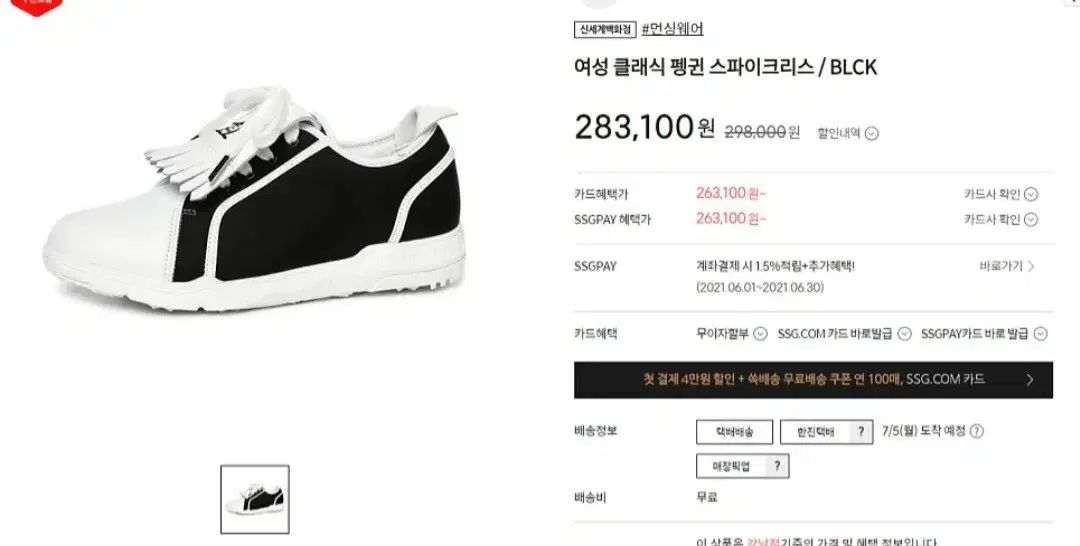Image resolution: width=1080 pixels, height=546 pixels.
Task: Click the main golf shoe product image
Action: [x=255, y=200]
